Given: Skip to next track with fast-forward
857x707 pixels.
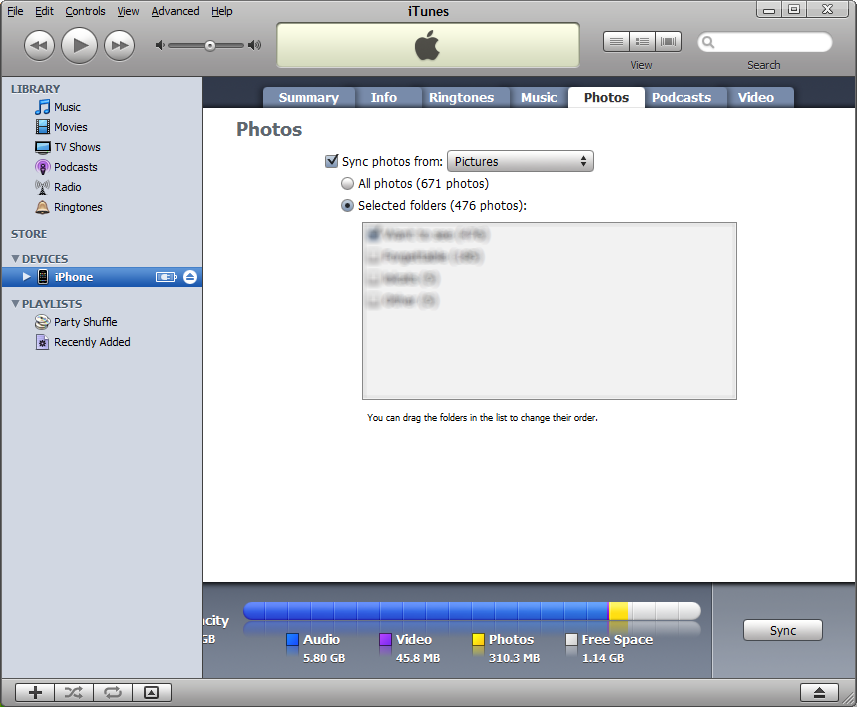Looking at the screenshot, I should click(x=119, y=45).
